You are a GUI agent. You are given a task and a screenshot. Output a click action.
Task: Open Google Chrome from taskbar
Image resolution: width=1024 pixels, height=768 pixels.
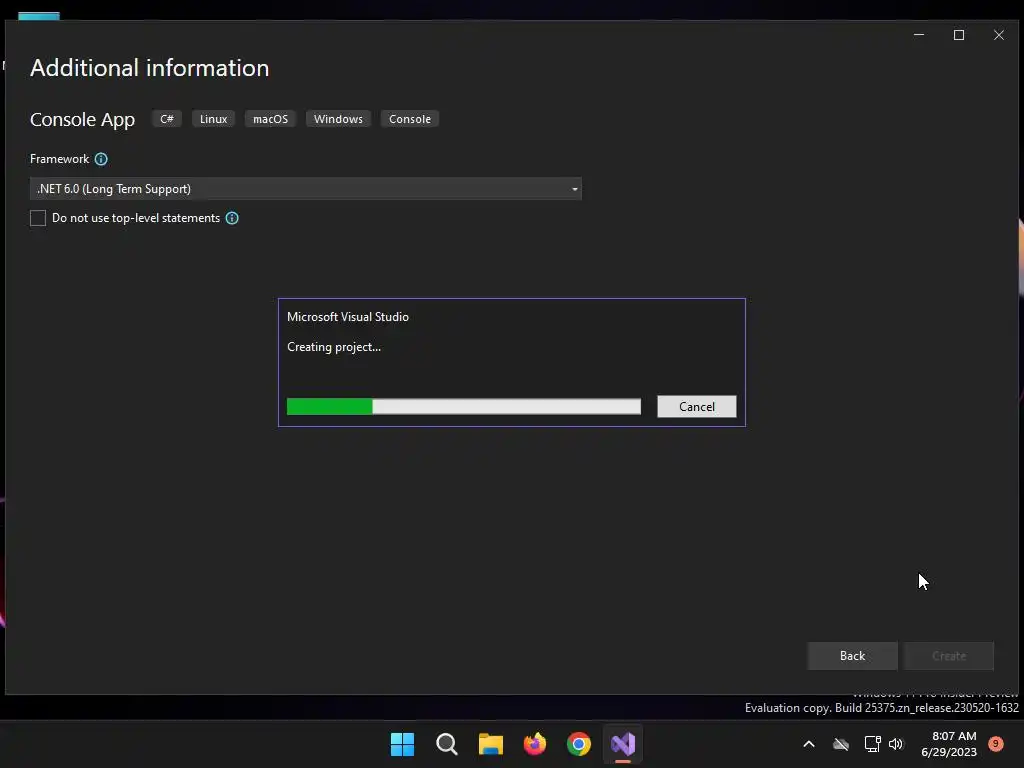pos(579,744)
